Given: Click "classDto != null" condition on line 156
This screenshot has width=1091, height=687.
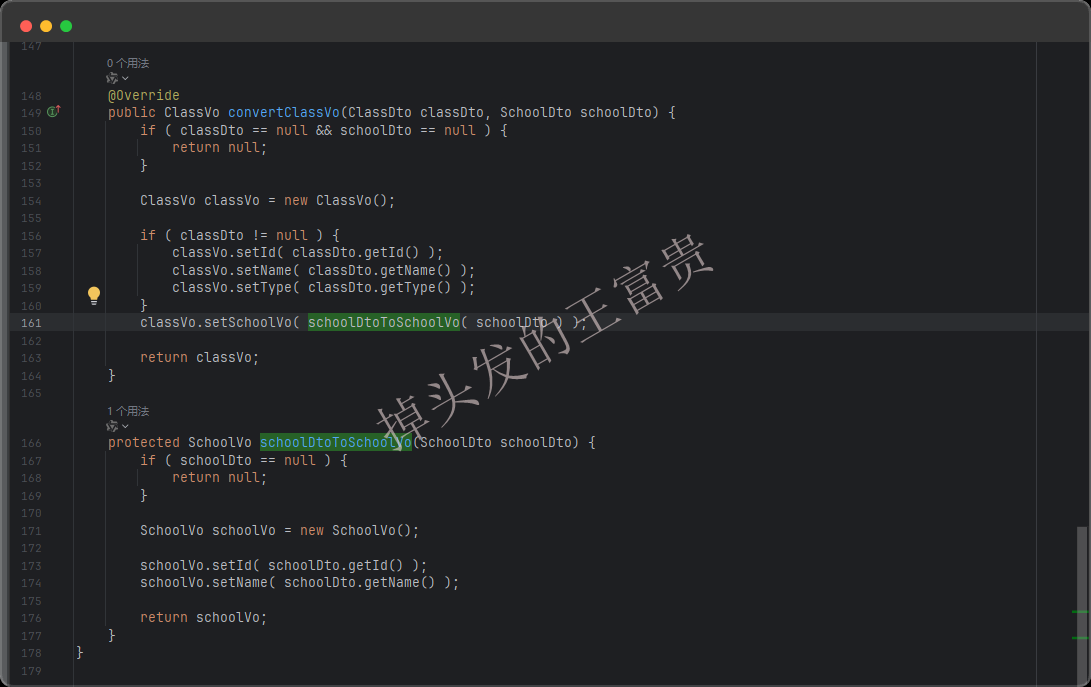Looking at the screenshot, I should [x=244, y=235].
